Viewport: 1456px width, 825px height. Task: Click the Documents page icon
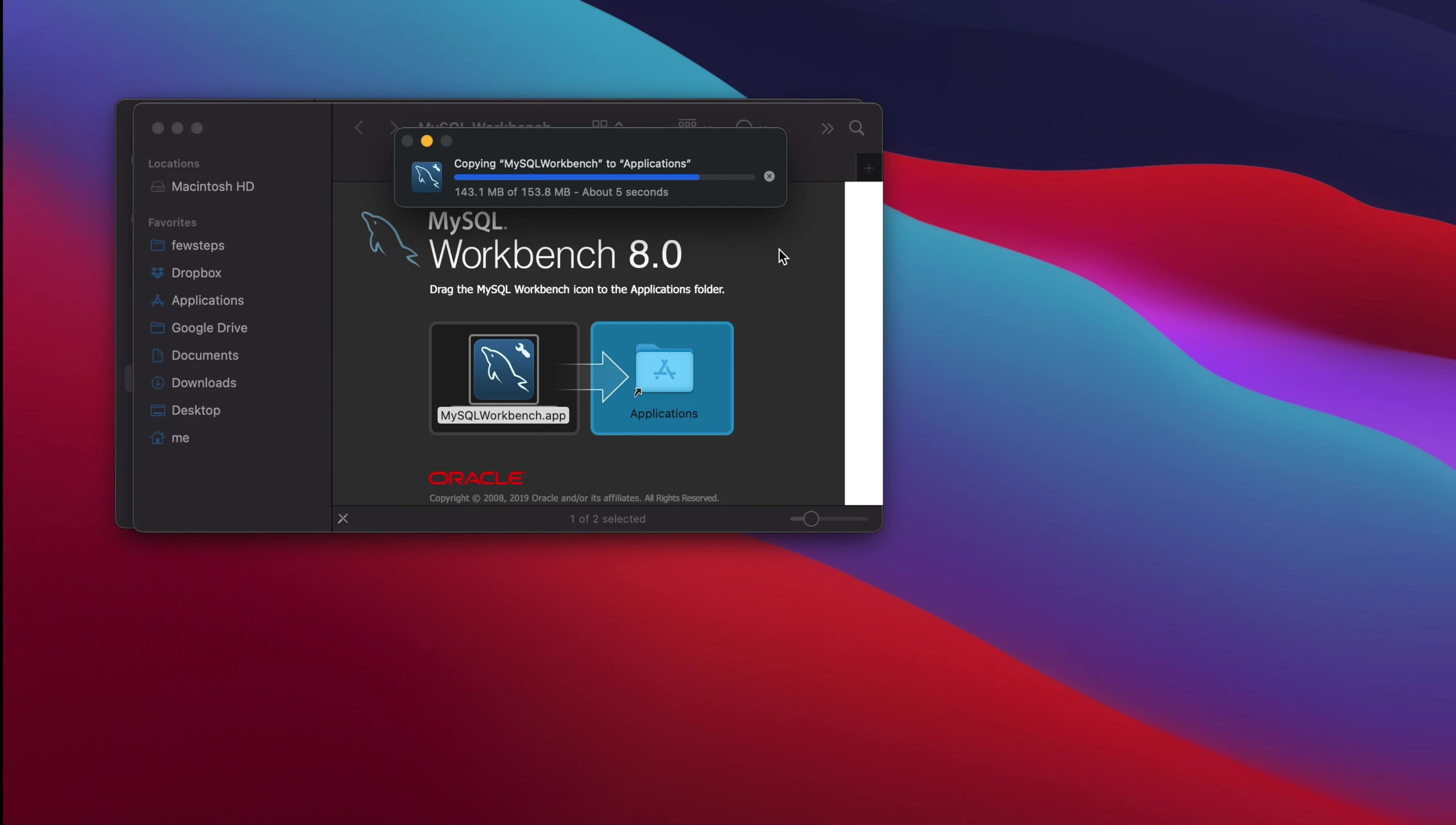coord(157,355)
